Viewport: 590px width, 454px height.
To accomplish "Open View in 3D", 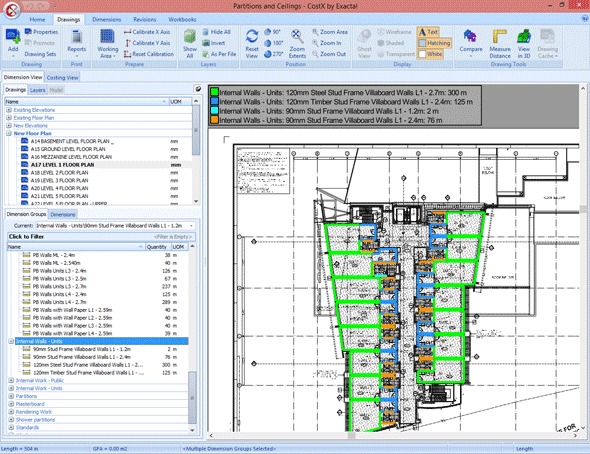I will [524, 43].
